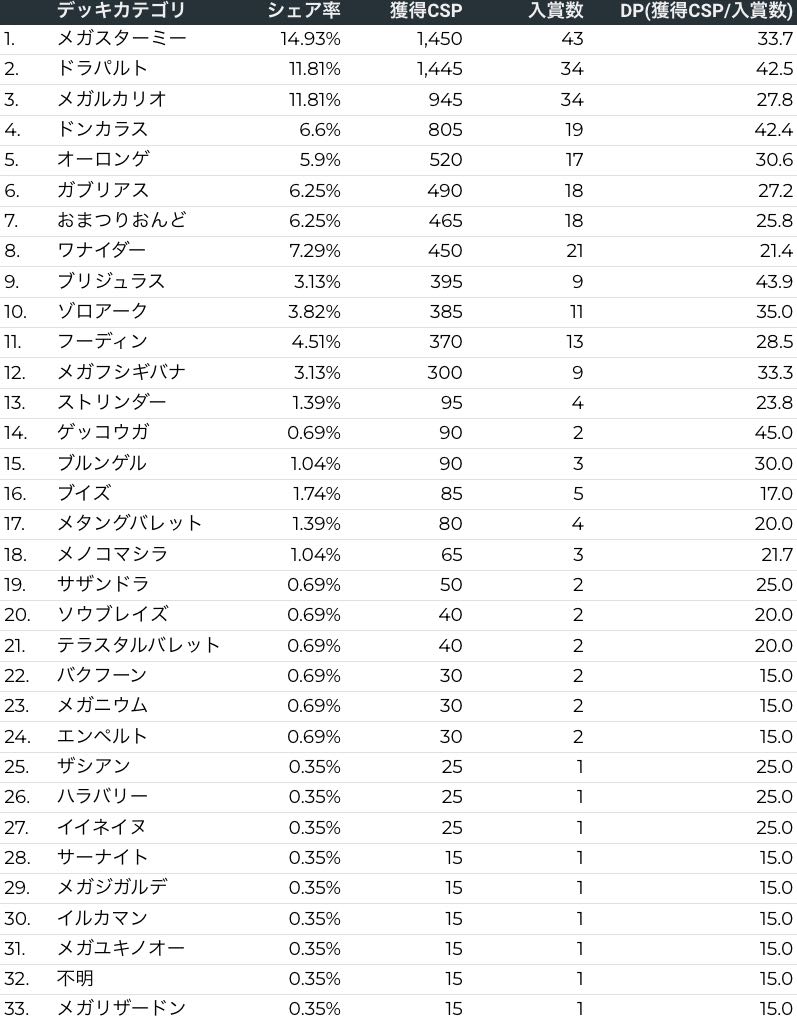The height and width of the screenshot is (1023, 797).
Task: Open the メガフシギバナ deck entry
Action: click(x=121, y=372)
